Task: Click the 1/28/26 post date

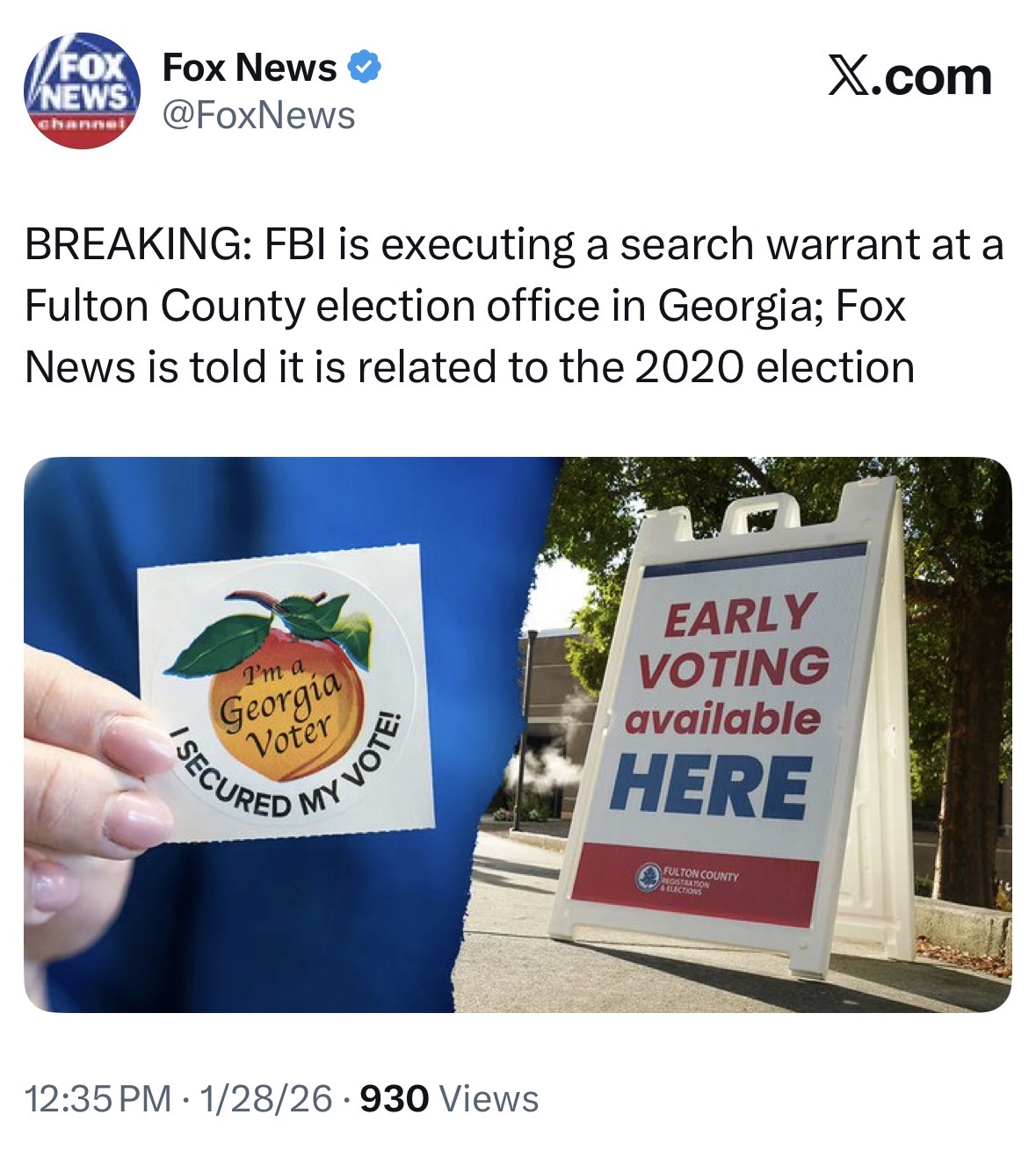Action: (x=266, y=1098)
